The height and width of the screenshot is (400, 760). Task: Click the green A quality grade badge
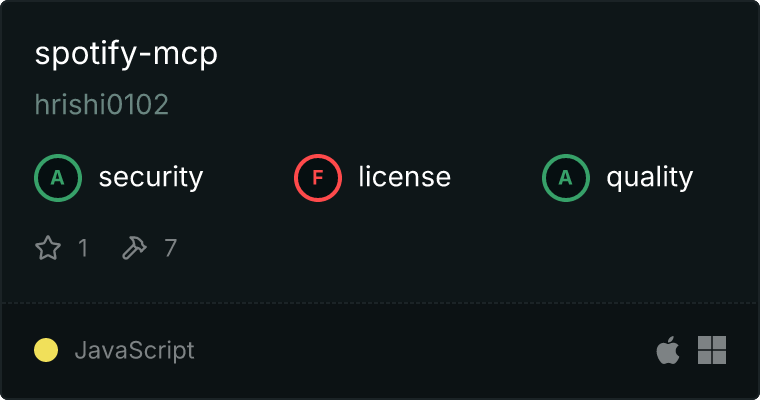[566, 178]
